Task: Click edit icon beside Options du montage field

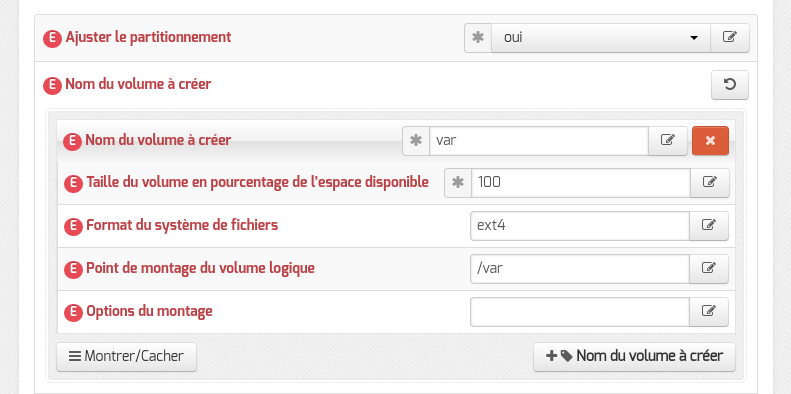Action: point(709,312)
